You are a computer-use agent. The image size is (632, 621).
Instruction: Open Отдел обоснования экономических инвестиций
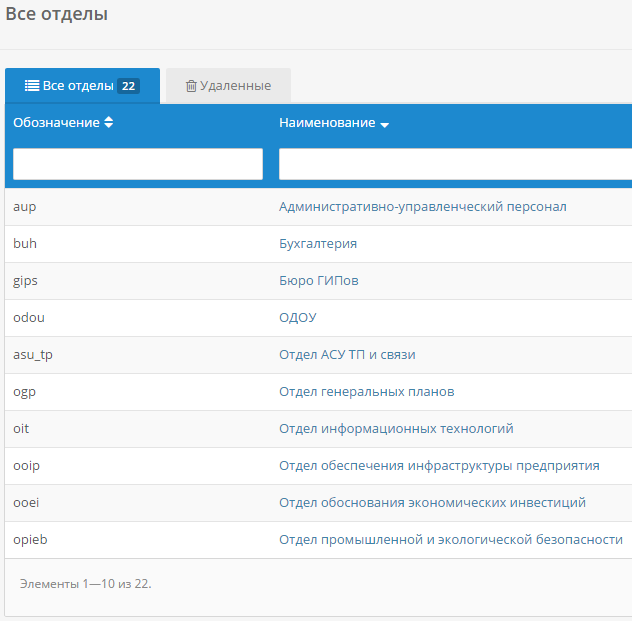point(432,503)
